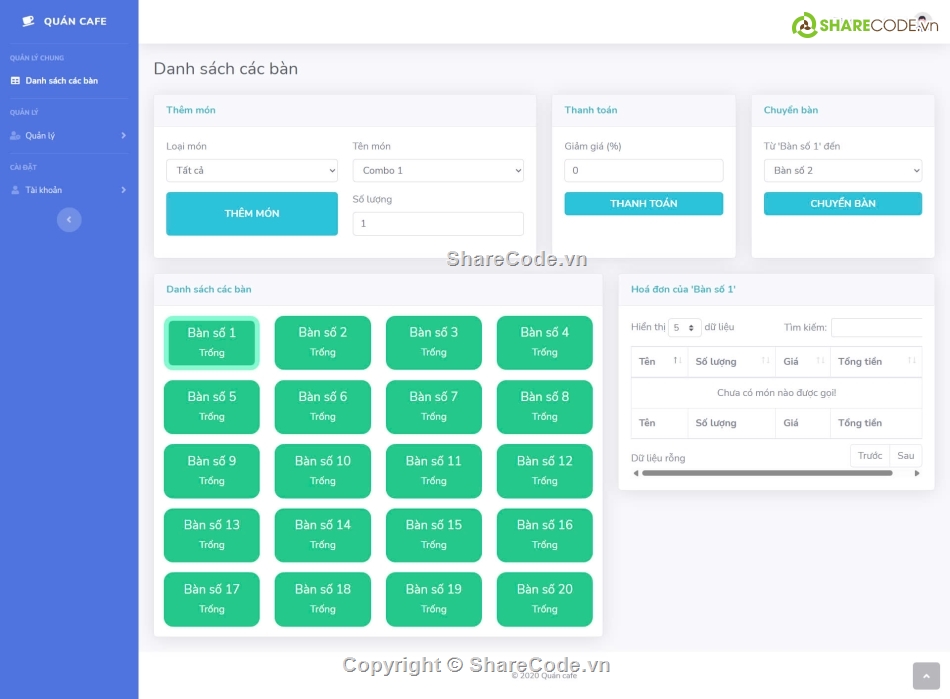Screen dimensions: 950x699
Task: Select table Bàn số 16
Action: click(x=545, y=535)
